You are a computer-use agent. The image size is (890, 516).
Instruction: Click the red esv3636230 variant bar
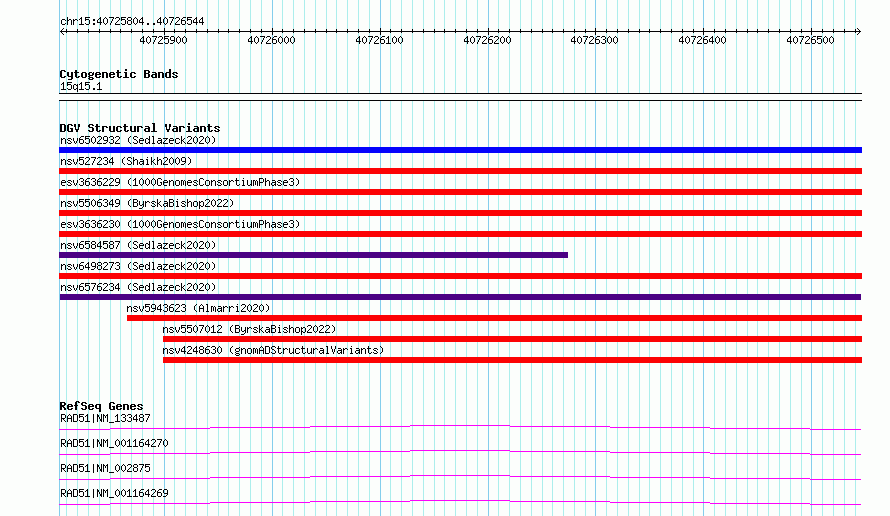[460, 234]
